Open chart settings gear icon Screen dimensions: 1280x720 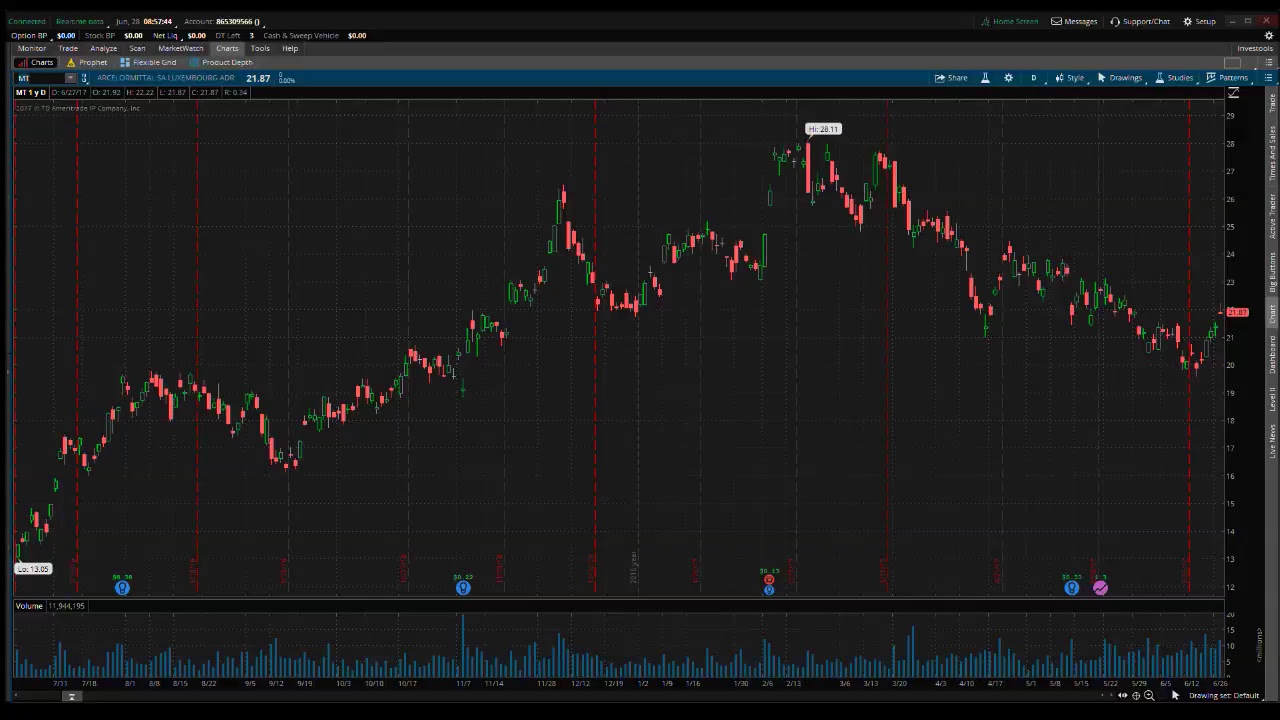(x=1008, y=78)
